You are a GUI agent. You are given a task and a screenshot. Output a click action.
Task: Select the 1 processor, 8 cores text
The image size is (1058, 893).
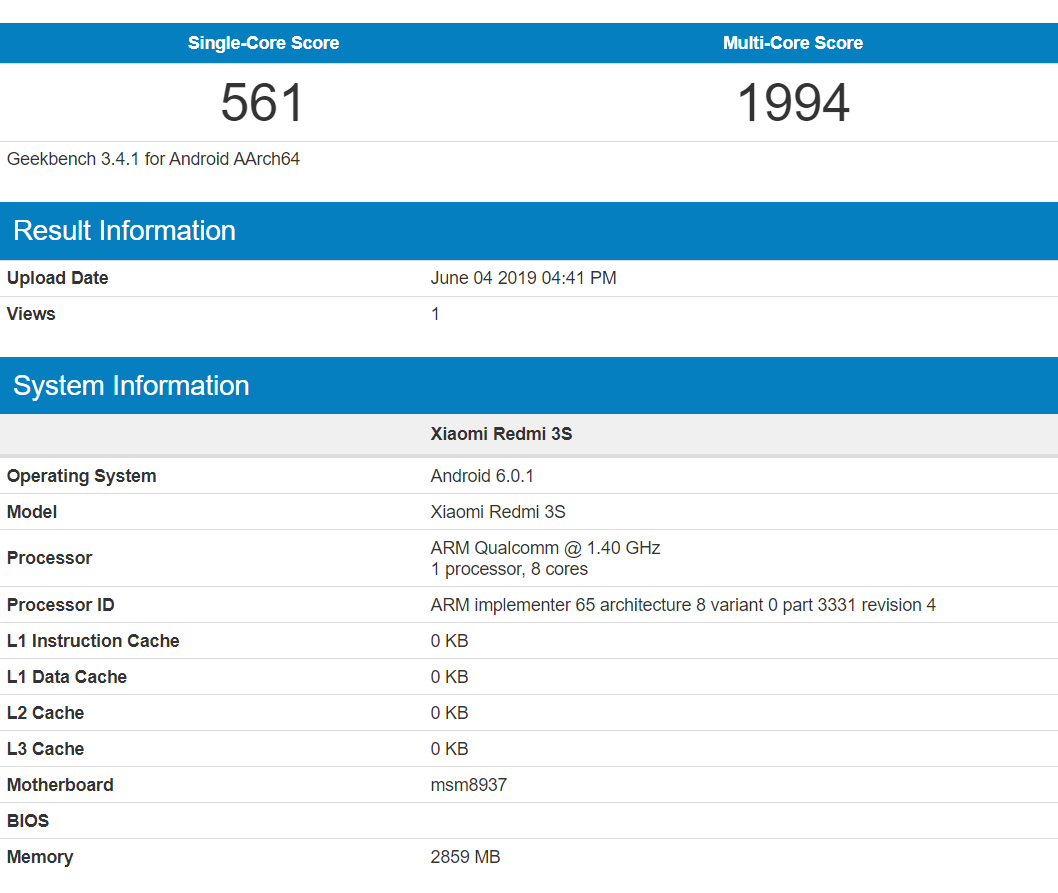click(x=509, y=569)
